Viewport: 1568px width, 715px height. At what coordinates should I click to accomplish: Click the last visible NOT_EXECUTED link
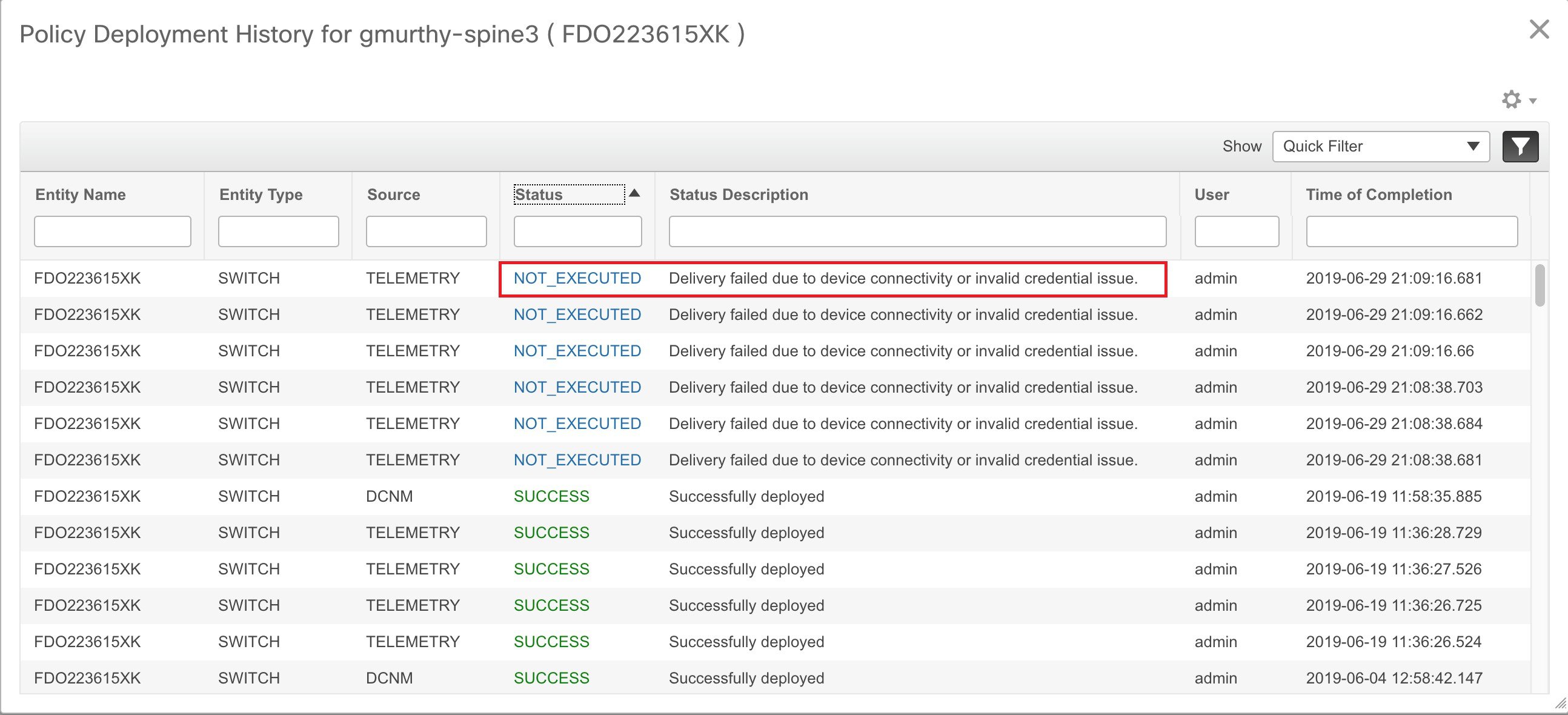[x=577, y=460]
